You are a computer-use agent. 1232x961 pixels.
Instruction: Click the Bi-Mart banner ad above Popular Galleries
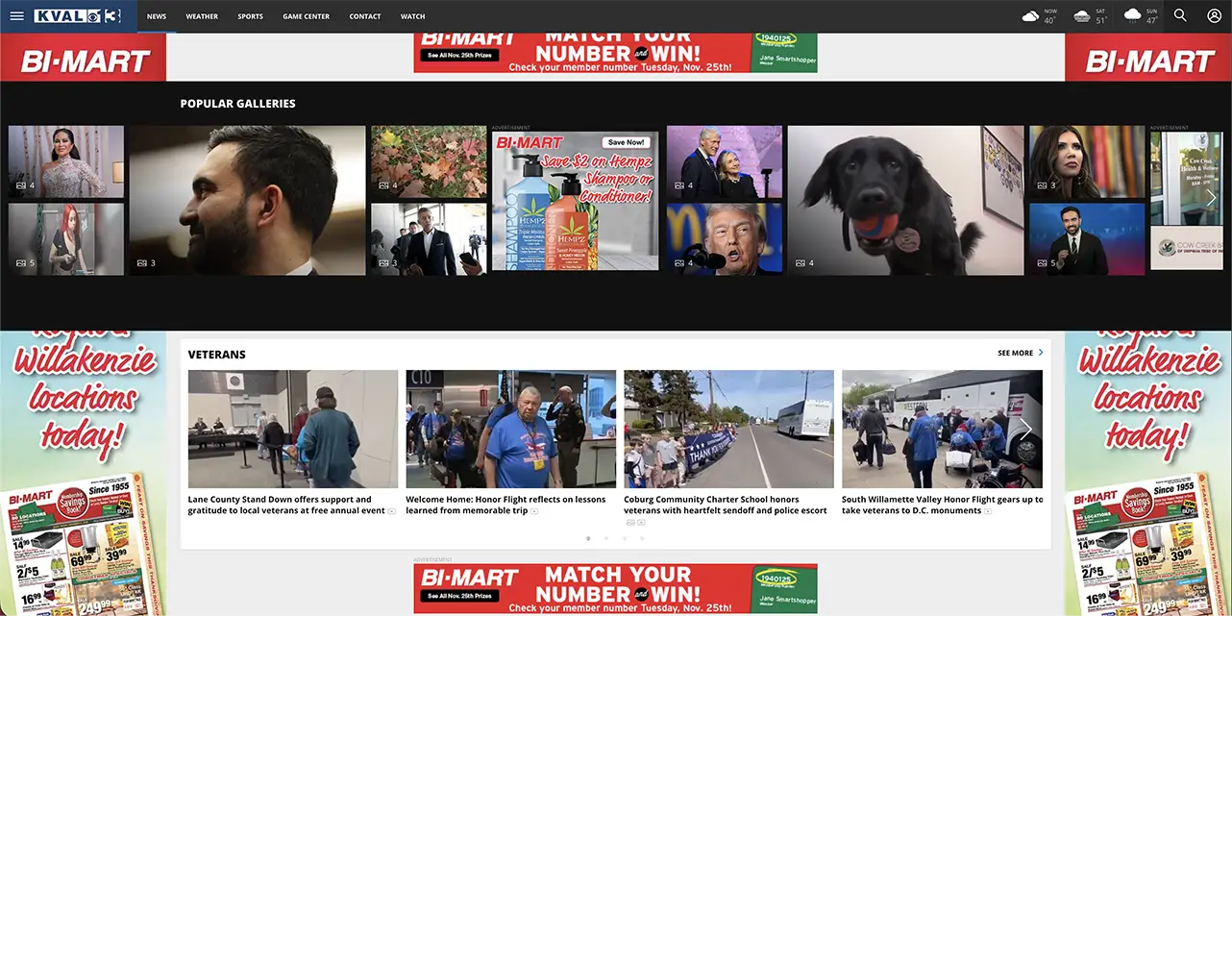pos(616,53)
